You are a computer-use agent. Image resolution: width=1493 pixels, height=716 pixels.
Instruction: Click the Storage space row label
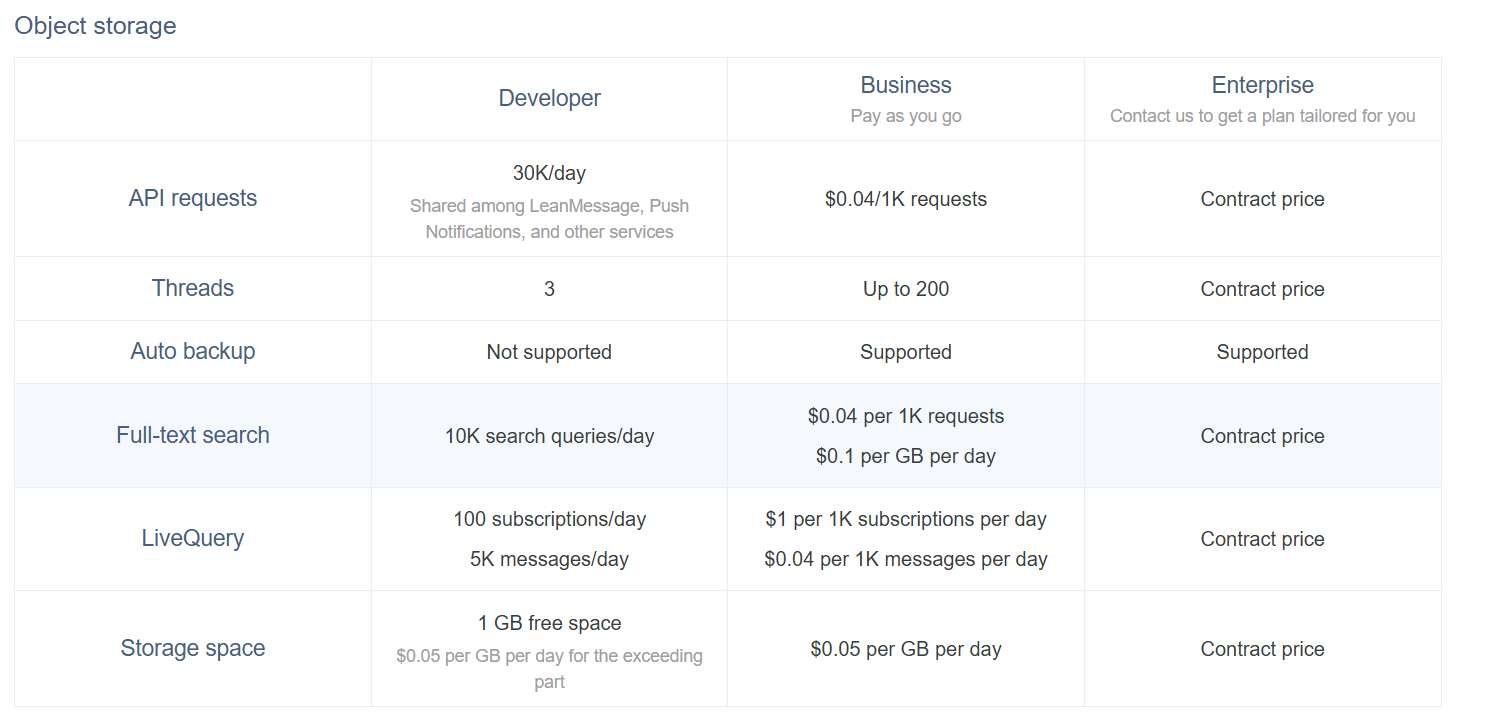pyautogui.click(x=193, y=648)
